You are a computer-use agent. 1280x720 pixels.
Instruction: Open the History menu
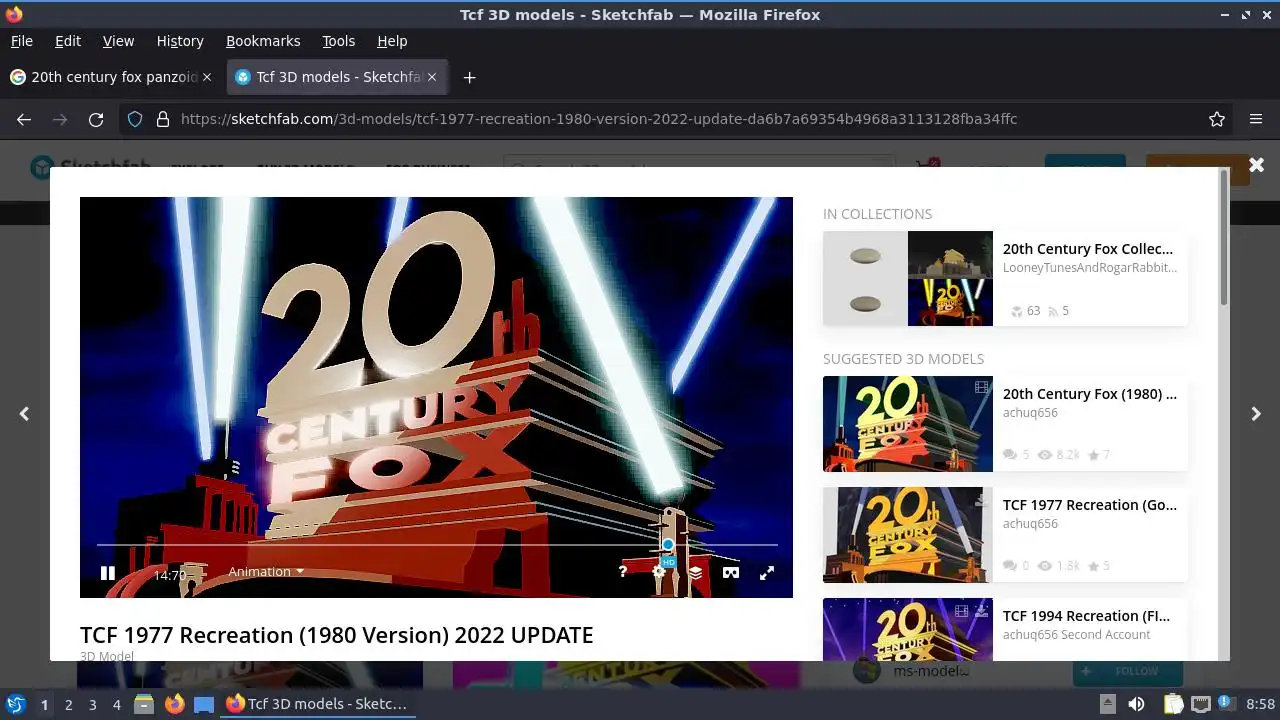click(x=180, y=41)
